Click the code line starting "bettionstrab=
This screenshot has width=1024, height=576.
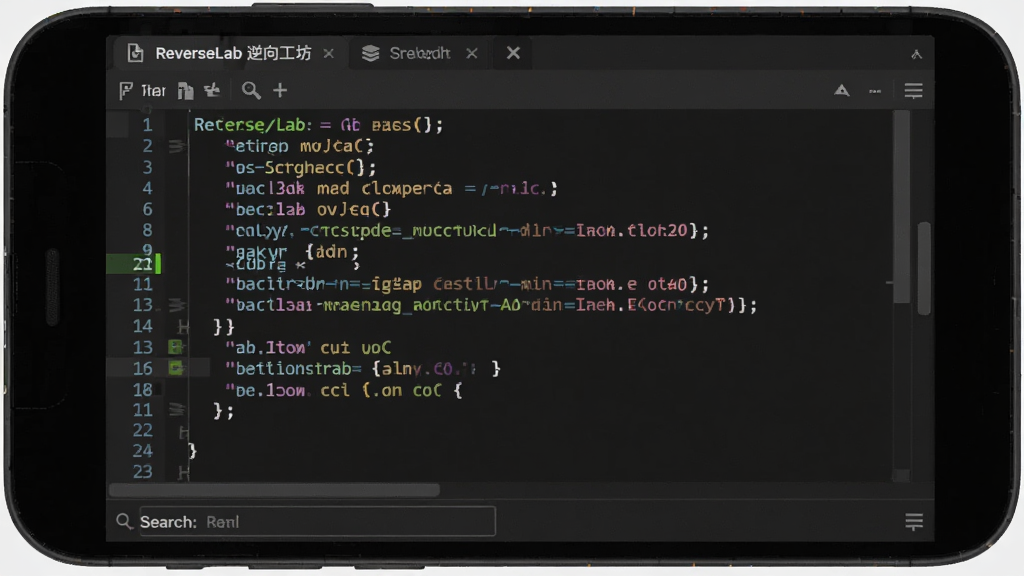tap(362, 369)
